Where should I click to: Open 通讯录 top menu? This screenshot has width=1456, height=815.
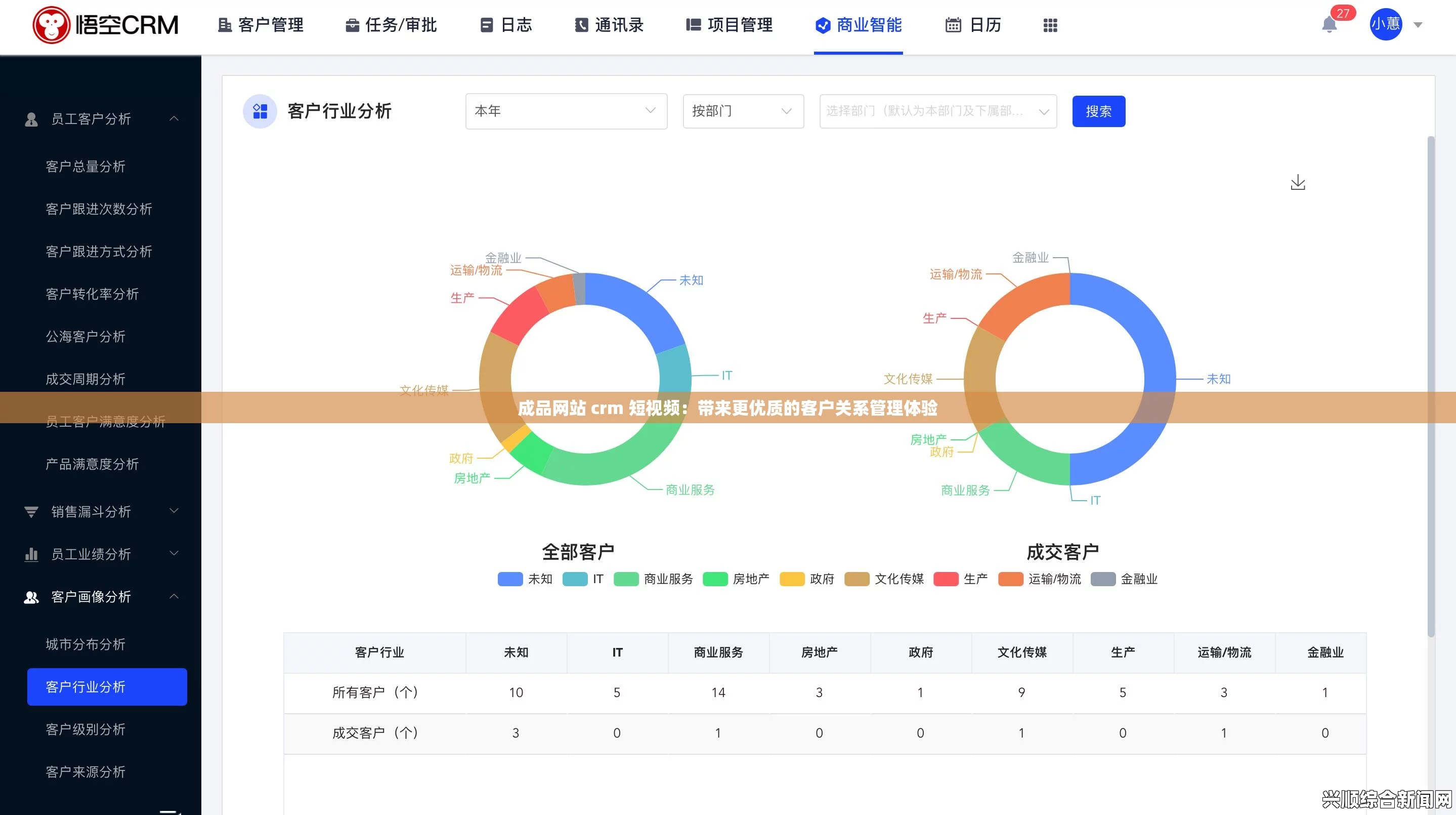point(609,25)
